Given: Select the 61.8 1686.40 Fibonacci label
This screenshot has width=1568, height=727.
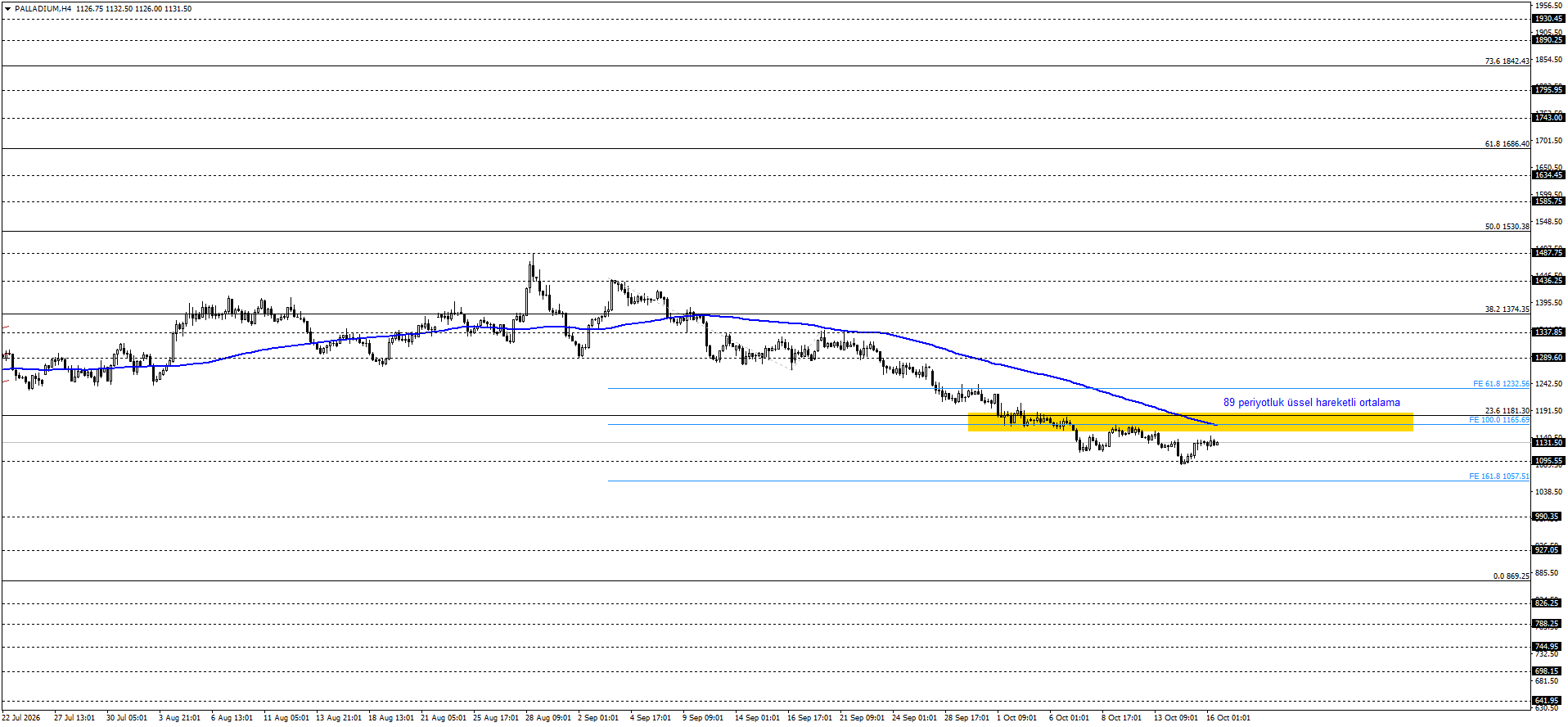Looking at the screenshot, I should [x=1507, y=144].
